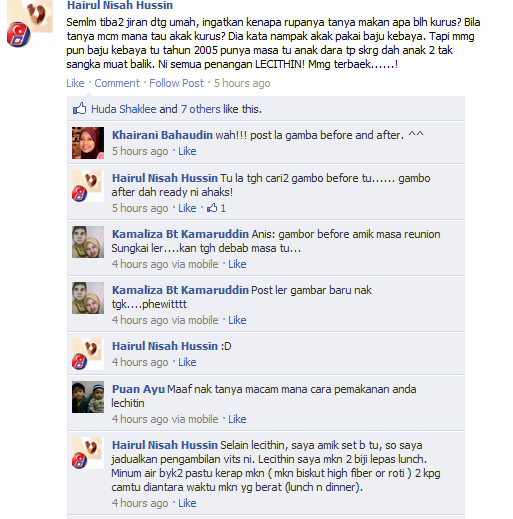Like Puan Ayu's lechitin question comment

point(237,419)
